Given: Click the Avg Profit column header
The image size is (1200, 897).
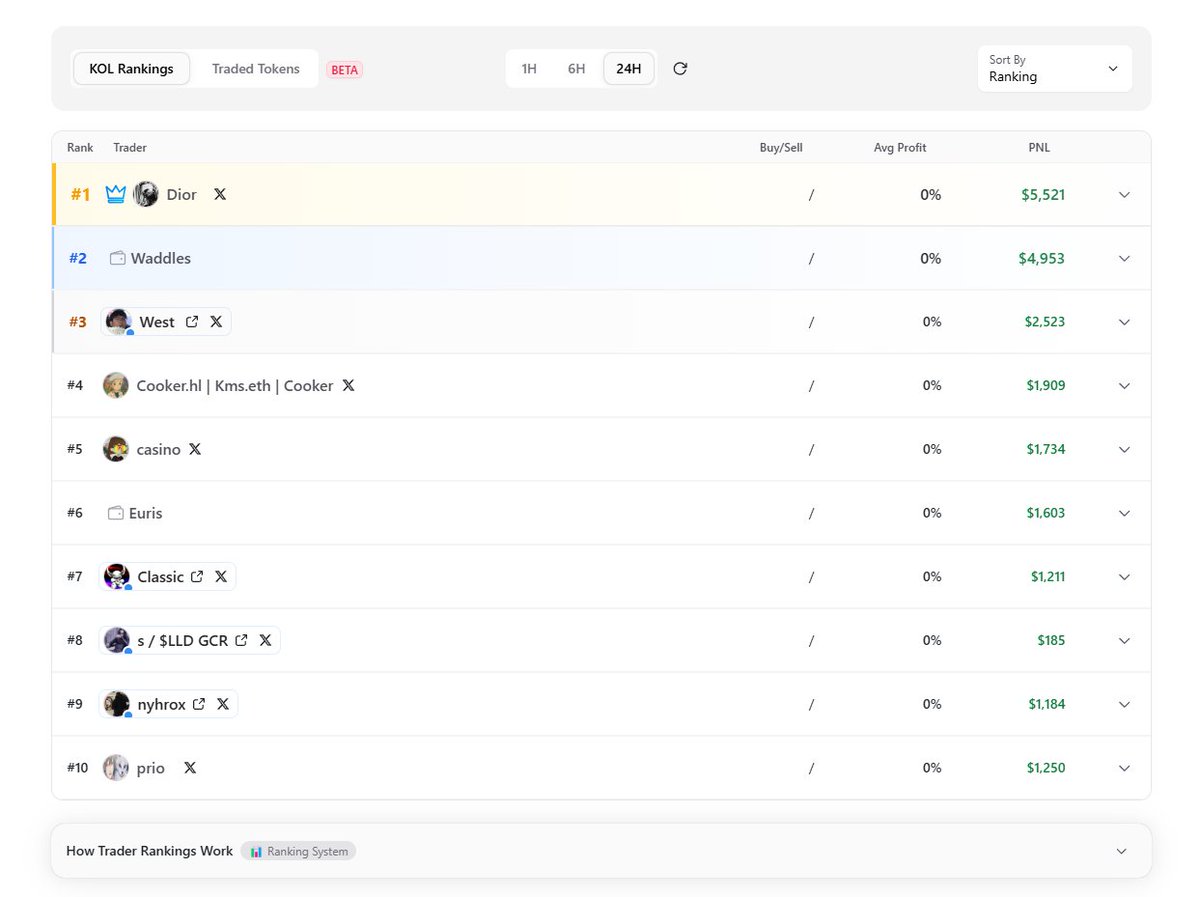Looking at the screenshot, I should click(x=900, y=148).
